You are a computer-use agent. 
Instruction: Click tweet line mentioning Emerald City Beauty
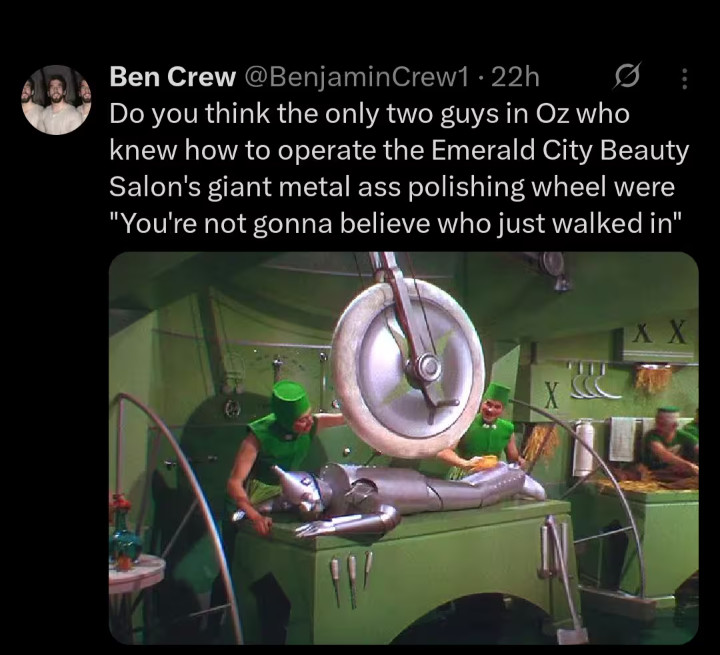pos(399,150)
